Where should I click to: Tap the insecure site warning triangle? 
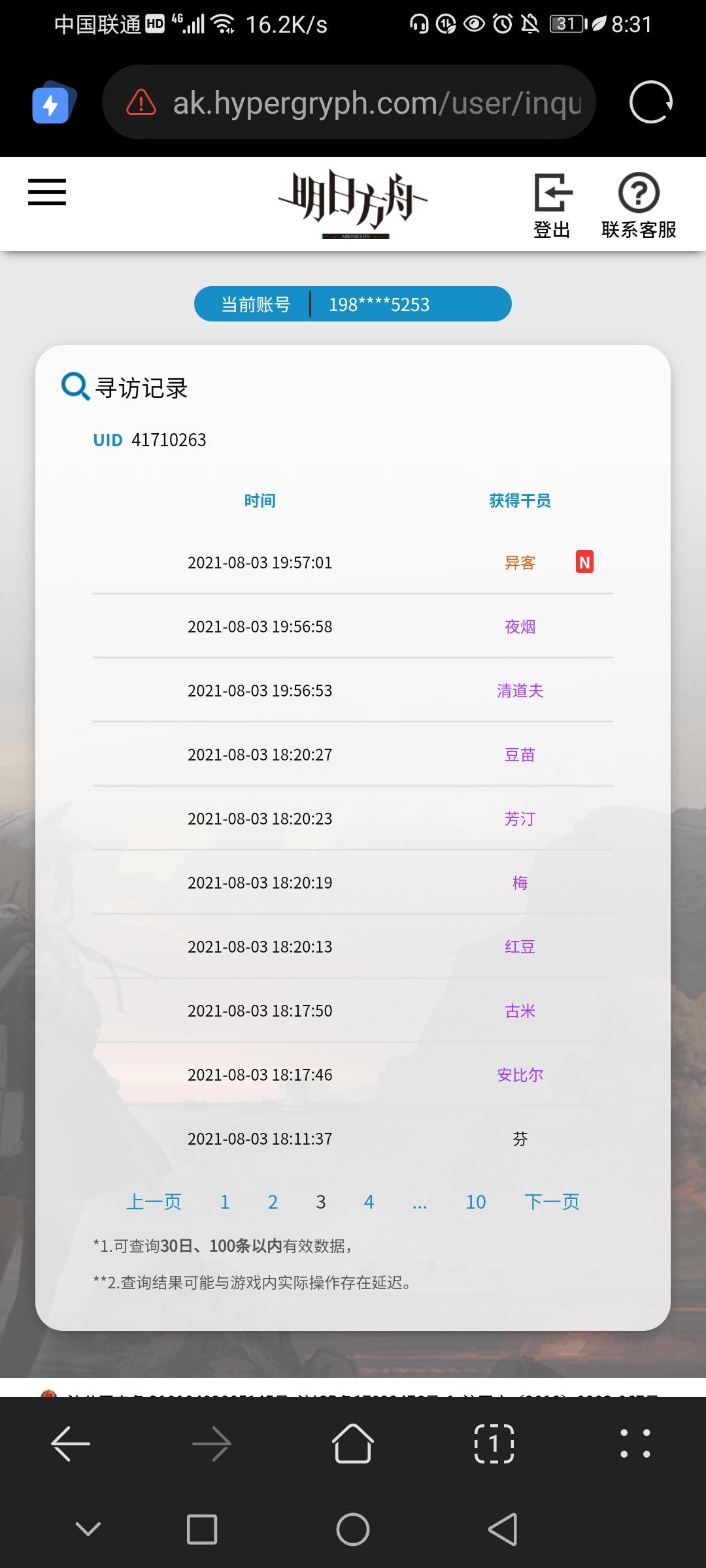pyautogui.click(x=141, y=103)
